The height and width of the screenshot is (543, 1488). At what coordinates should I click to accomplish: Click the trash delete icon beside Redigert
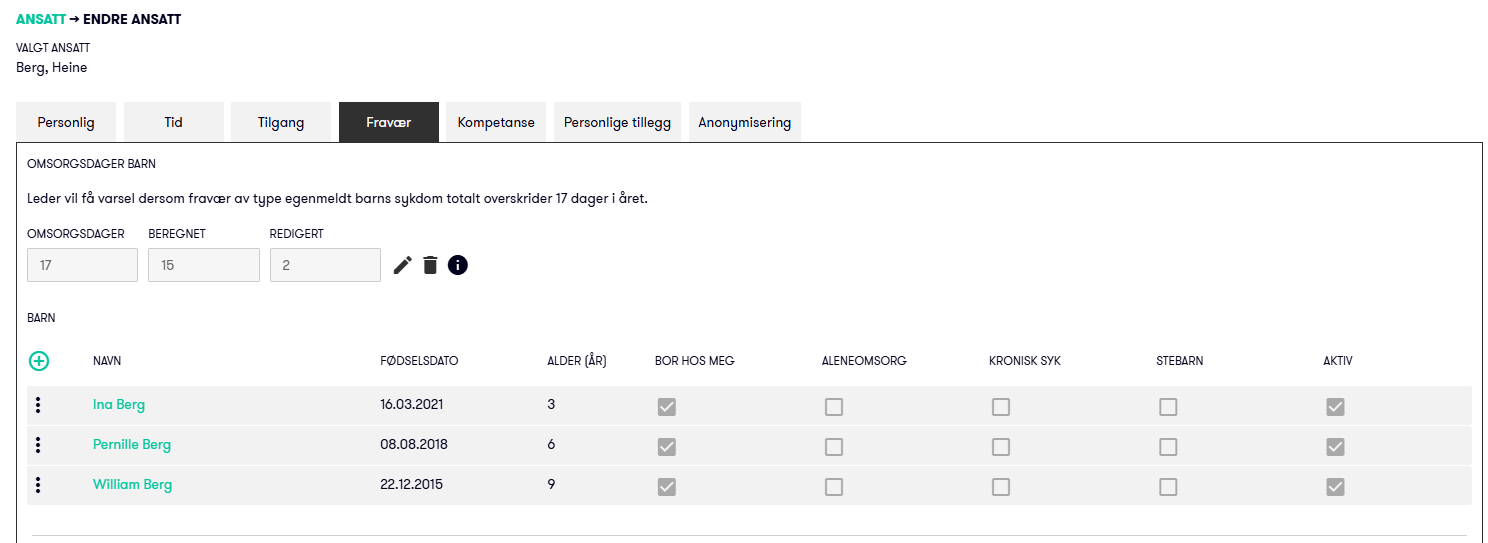[430, 265]
